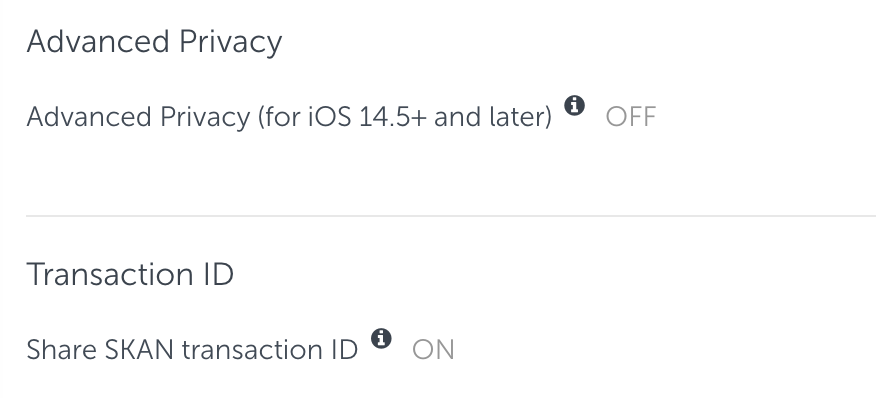Click the info icon beside Advanced Privacy setting
The height and width of the screenshot is (398, 876).
574,105
